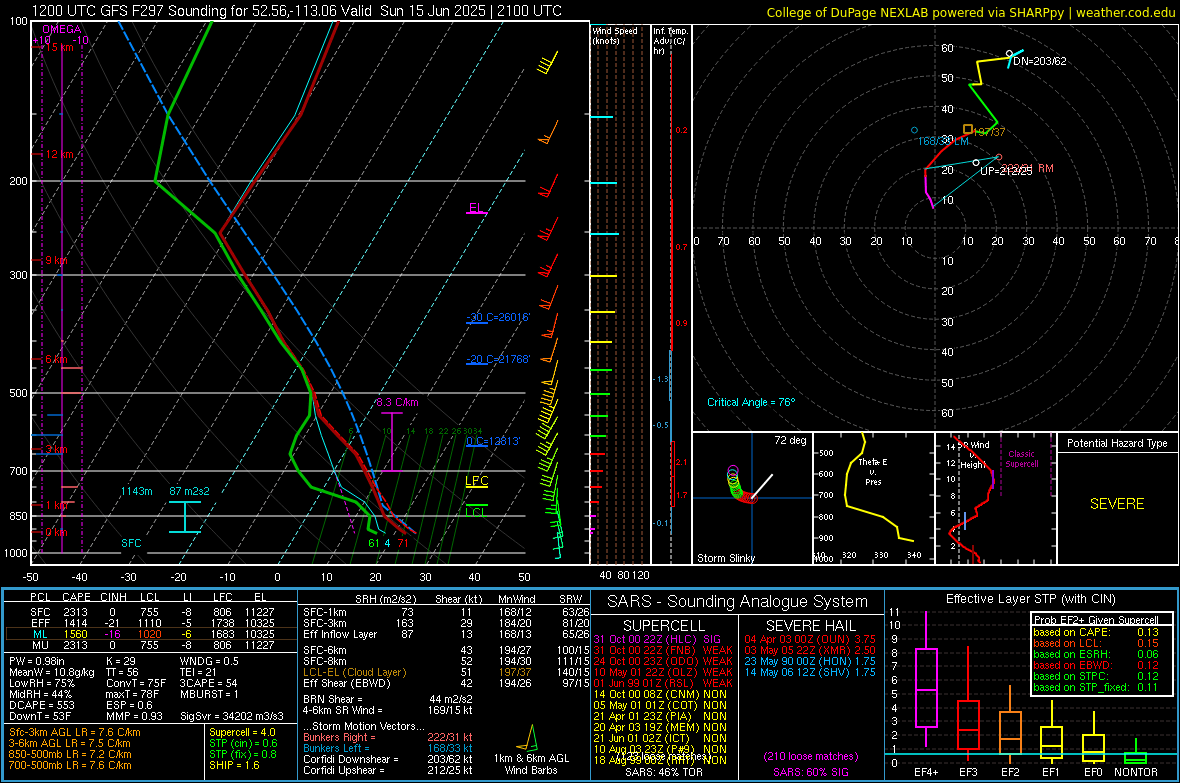
Task: Click the 700-500mb LR = 7.6 C/km line
Action: [x=70, y=765]
